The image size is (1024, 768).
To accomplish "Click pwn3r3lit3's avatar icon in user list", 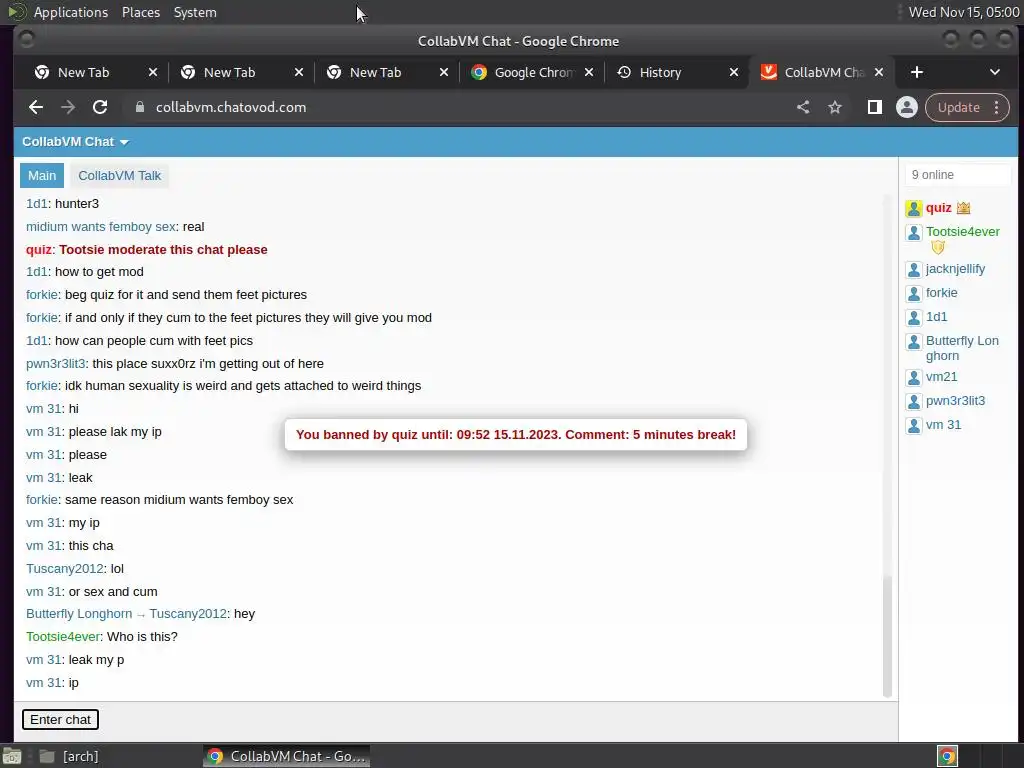I will point(914,402).
